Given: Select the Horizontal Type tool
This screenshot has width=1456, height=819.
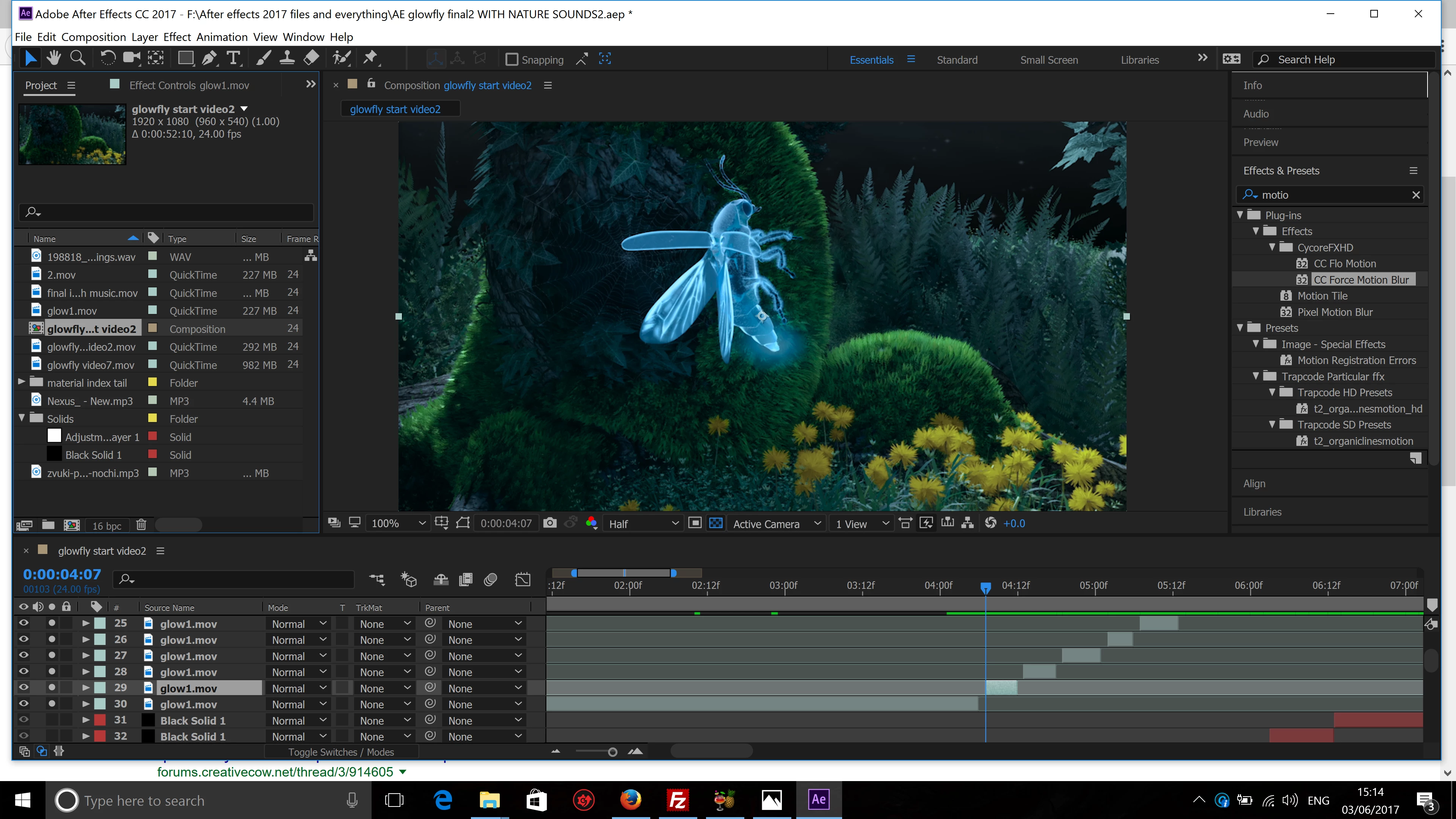Looking at the screenshot, I should (233, 58).
